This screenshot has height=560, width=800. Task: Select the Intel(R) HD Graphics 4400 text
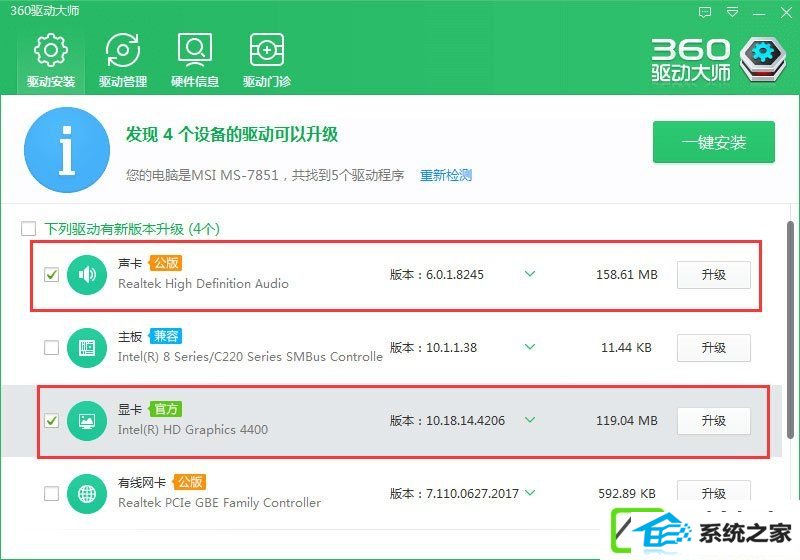(x=193, y=430)
